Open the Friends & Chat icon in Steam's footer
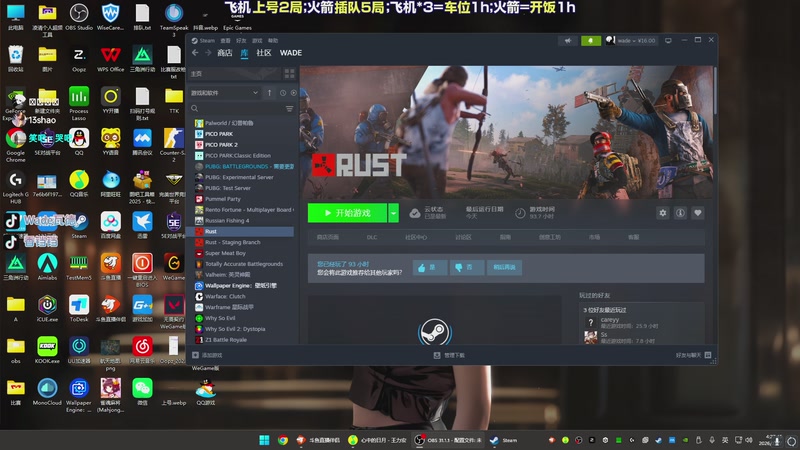 708,355
